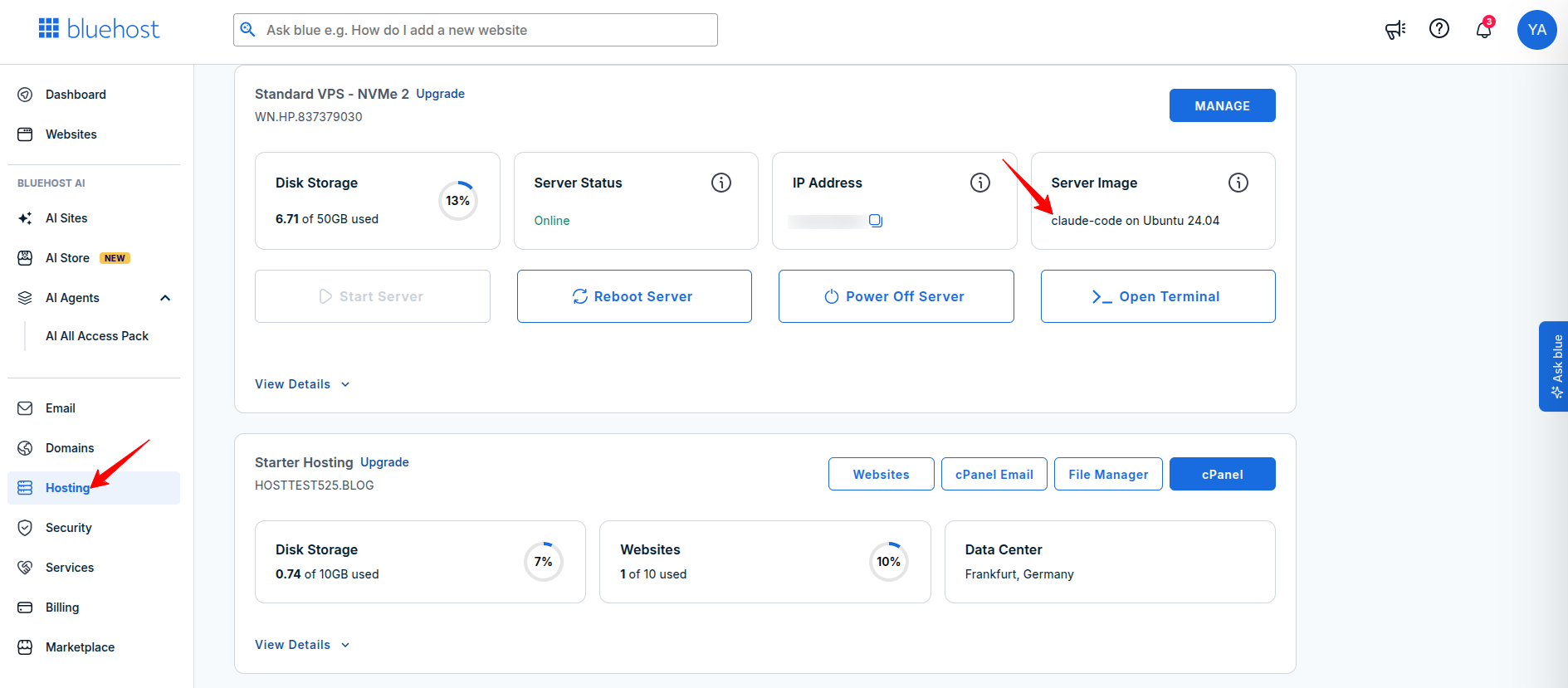Click the cPanel Email button

pos(994,474)
